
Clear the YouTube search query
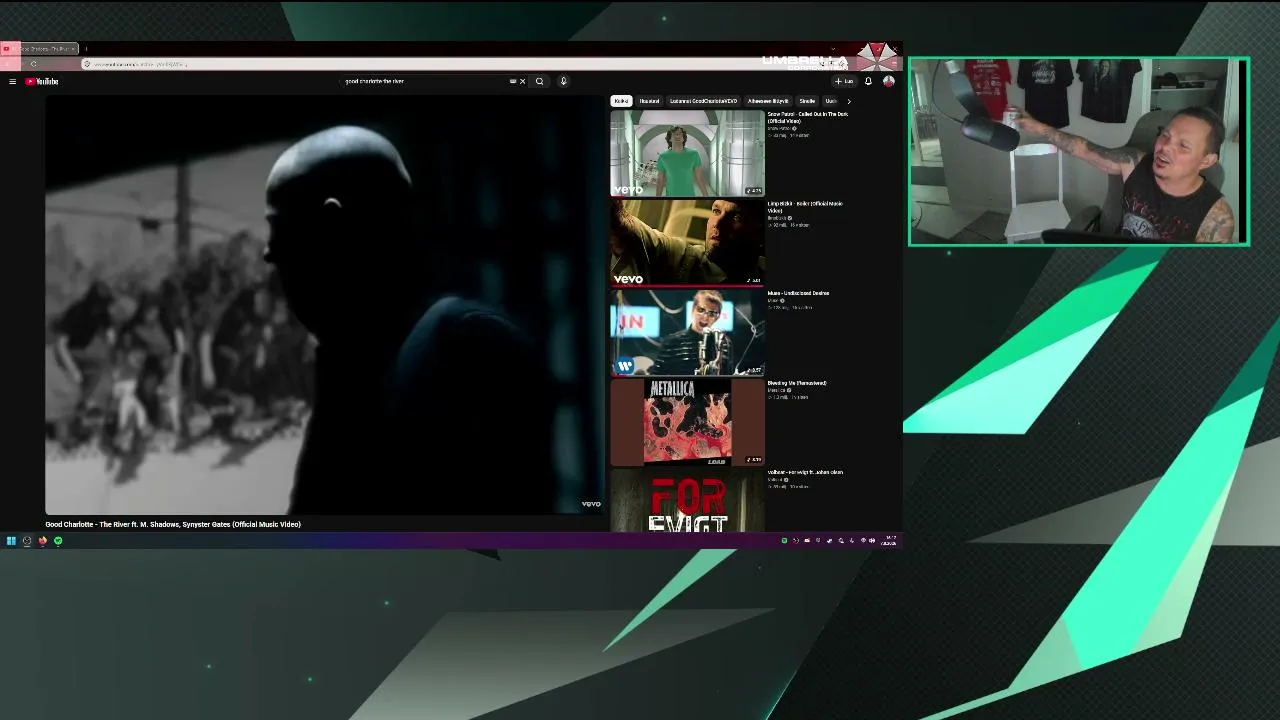coord(522,81)
